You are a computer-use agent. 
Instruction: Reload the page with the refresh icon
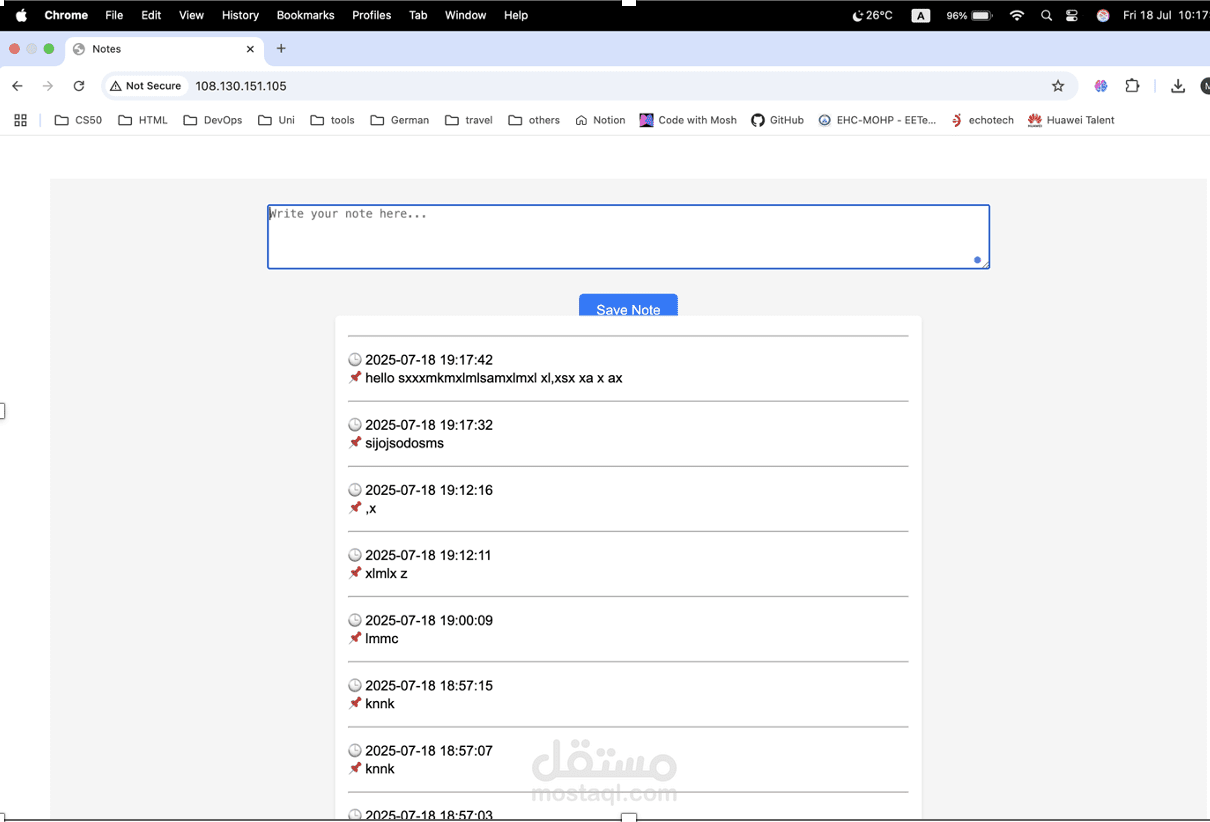[x=79, y=86]
